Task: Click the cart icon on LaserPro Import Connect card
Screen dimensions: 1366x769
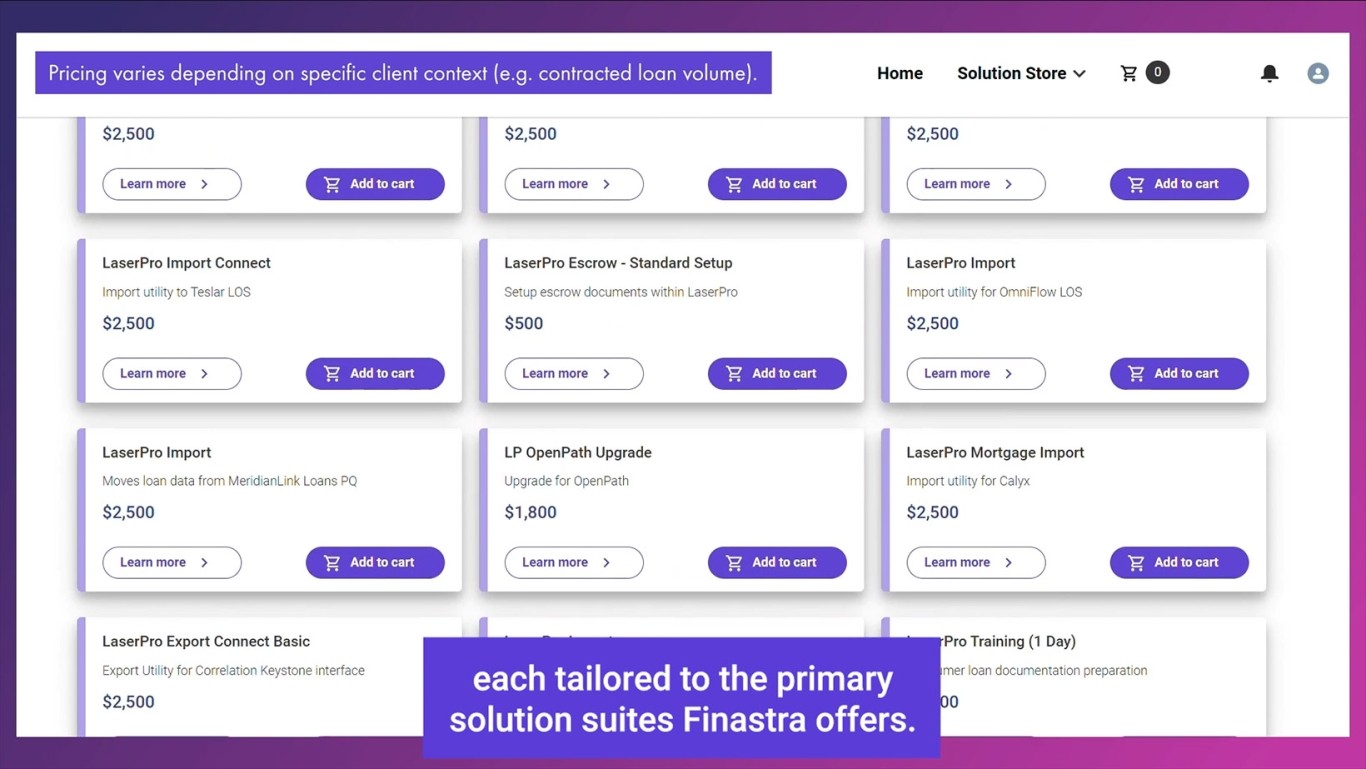Action: click(331, 373)
